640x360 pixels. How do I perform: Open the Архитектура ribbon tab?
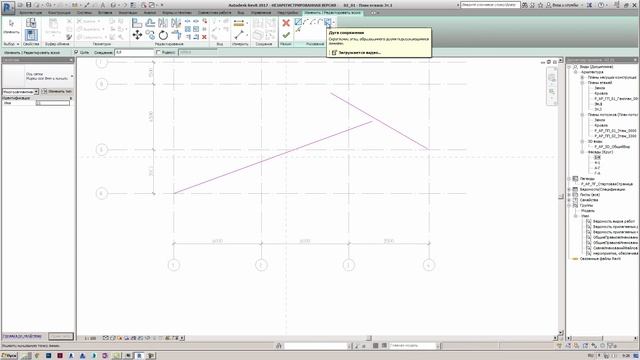point(31,13)
